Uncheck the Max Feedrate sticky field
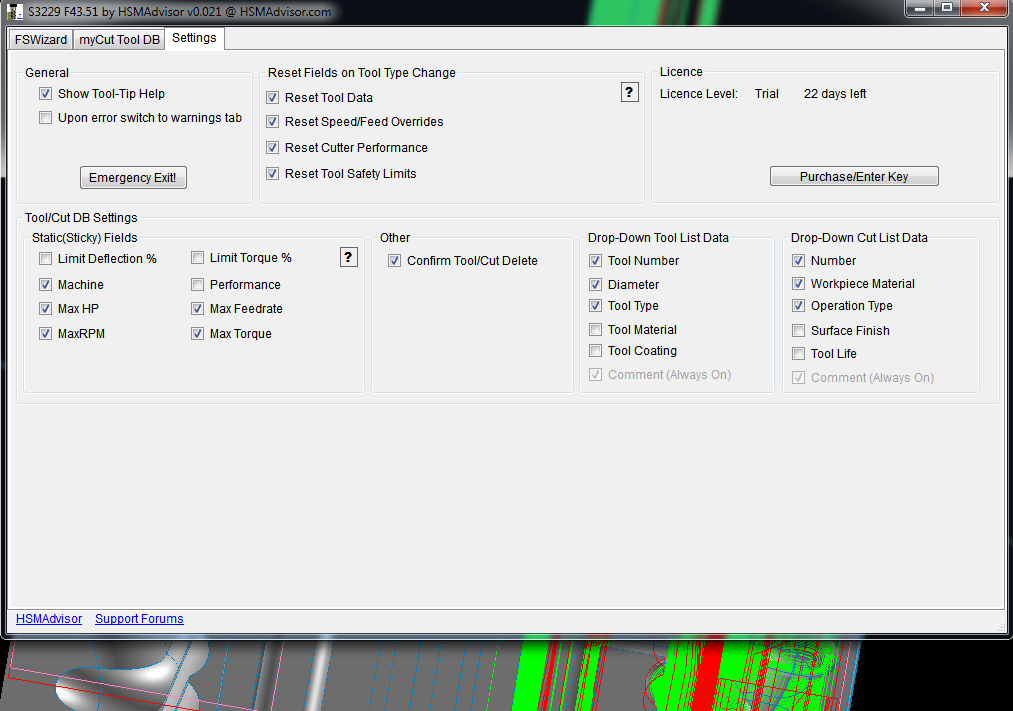Screen dimensions: 1013x711 point(198,309)
